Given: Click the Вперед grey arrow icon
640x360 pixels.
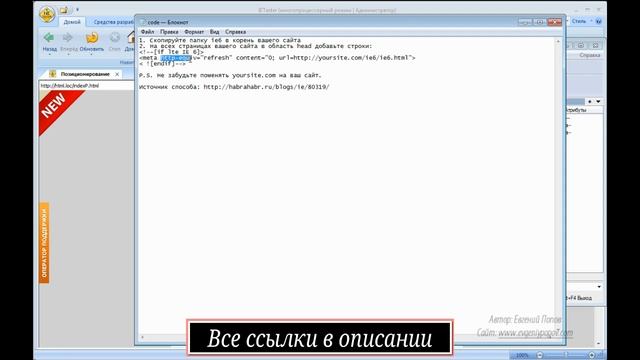Looking at the screenshot, I should [x=67, y=38].
